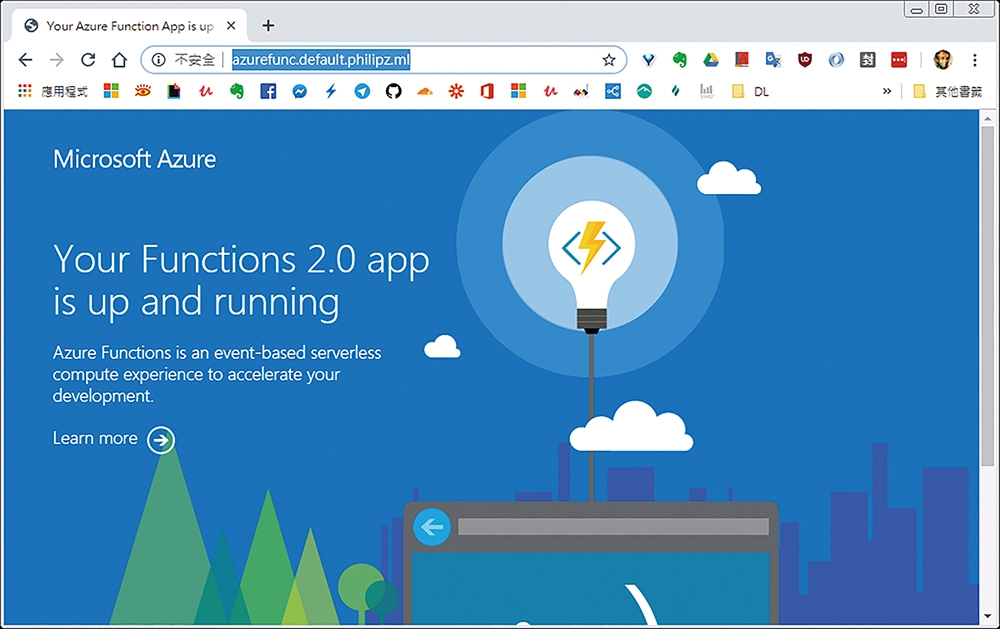Close the Your Azure Function App tab
The image size is (1000, 629).
(231, 26)
